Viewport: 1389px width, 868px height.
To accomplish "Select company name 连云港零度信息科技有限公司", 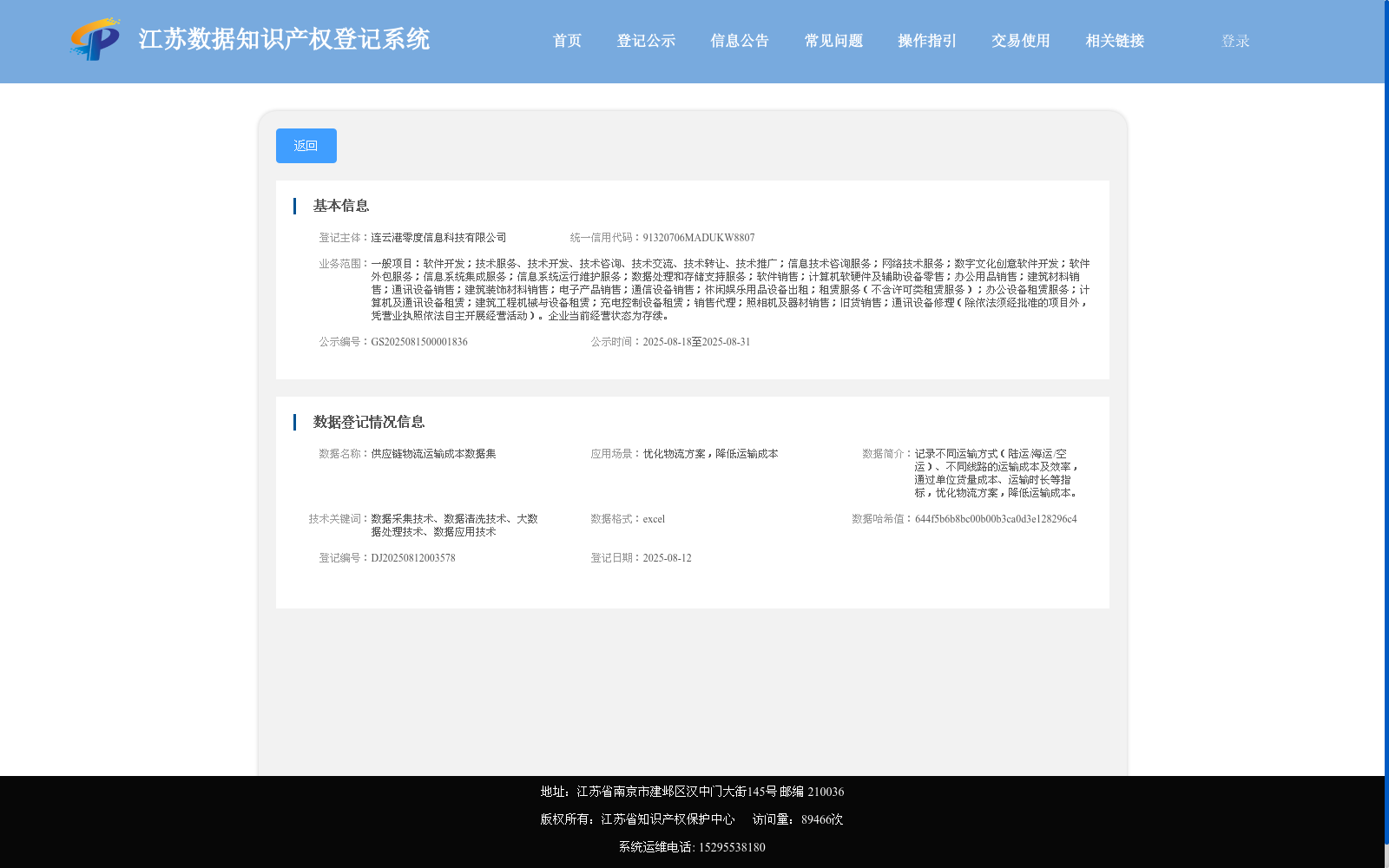I will tap(438, 238).
